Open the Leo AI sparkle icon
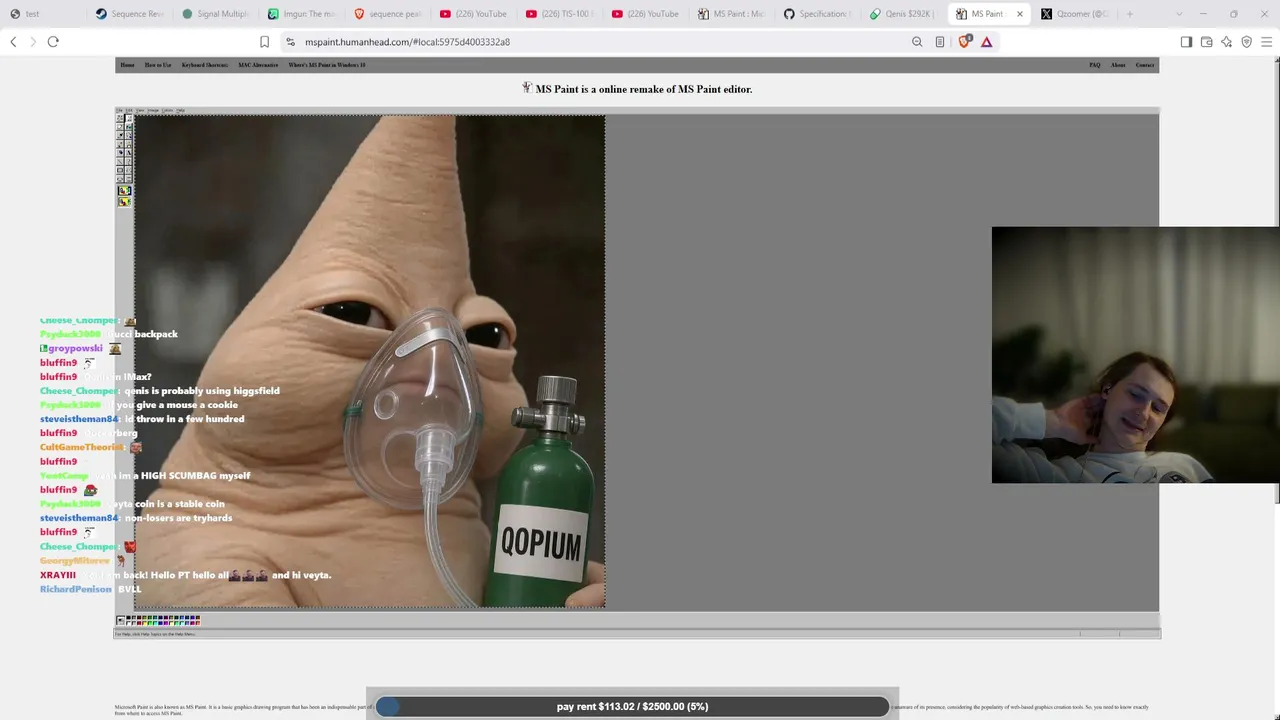Viewport: 1280px width, 720px height. (1227, 42)
